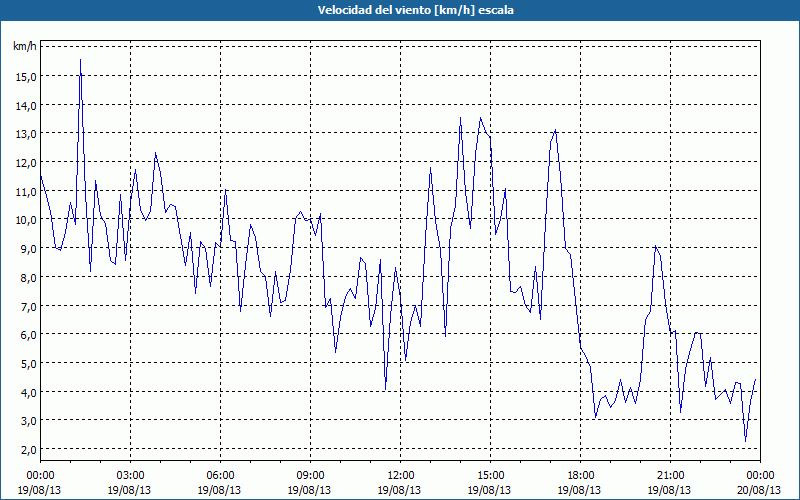800x500 pixels.
Task: Click the 21:00 time axis label
Action: (670, 476)
